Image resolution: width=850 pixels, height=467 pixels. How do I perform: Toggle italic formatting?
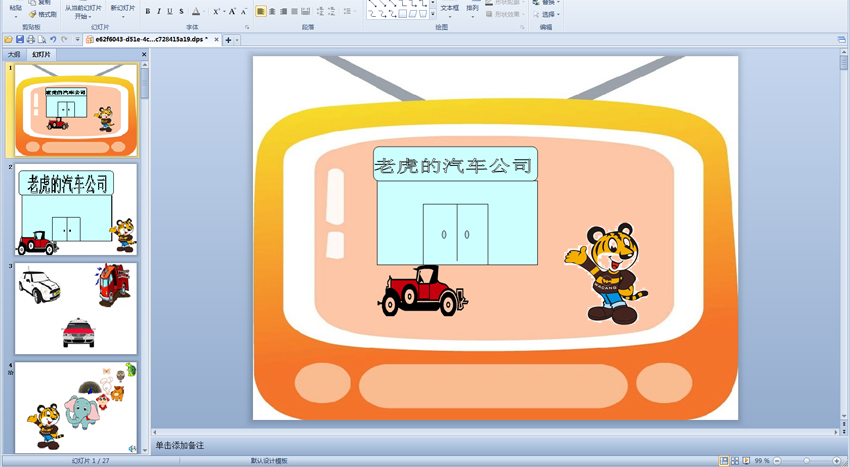point(159,11)
